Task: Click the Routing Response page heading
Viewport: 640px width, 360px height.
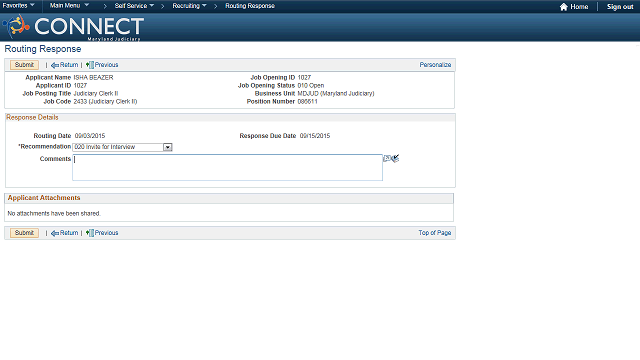Action: 43,49
